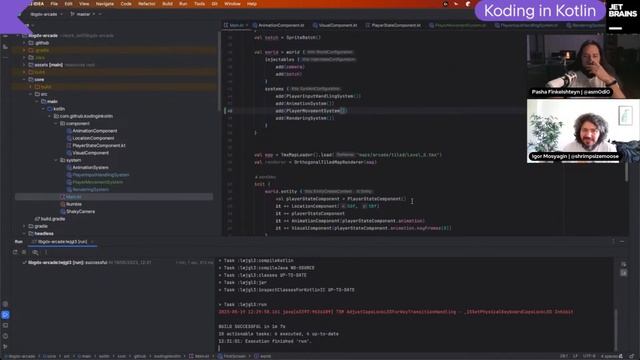Open RenderingSystem in project tree

coord(90,190)
